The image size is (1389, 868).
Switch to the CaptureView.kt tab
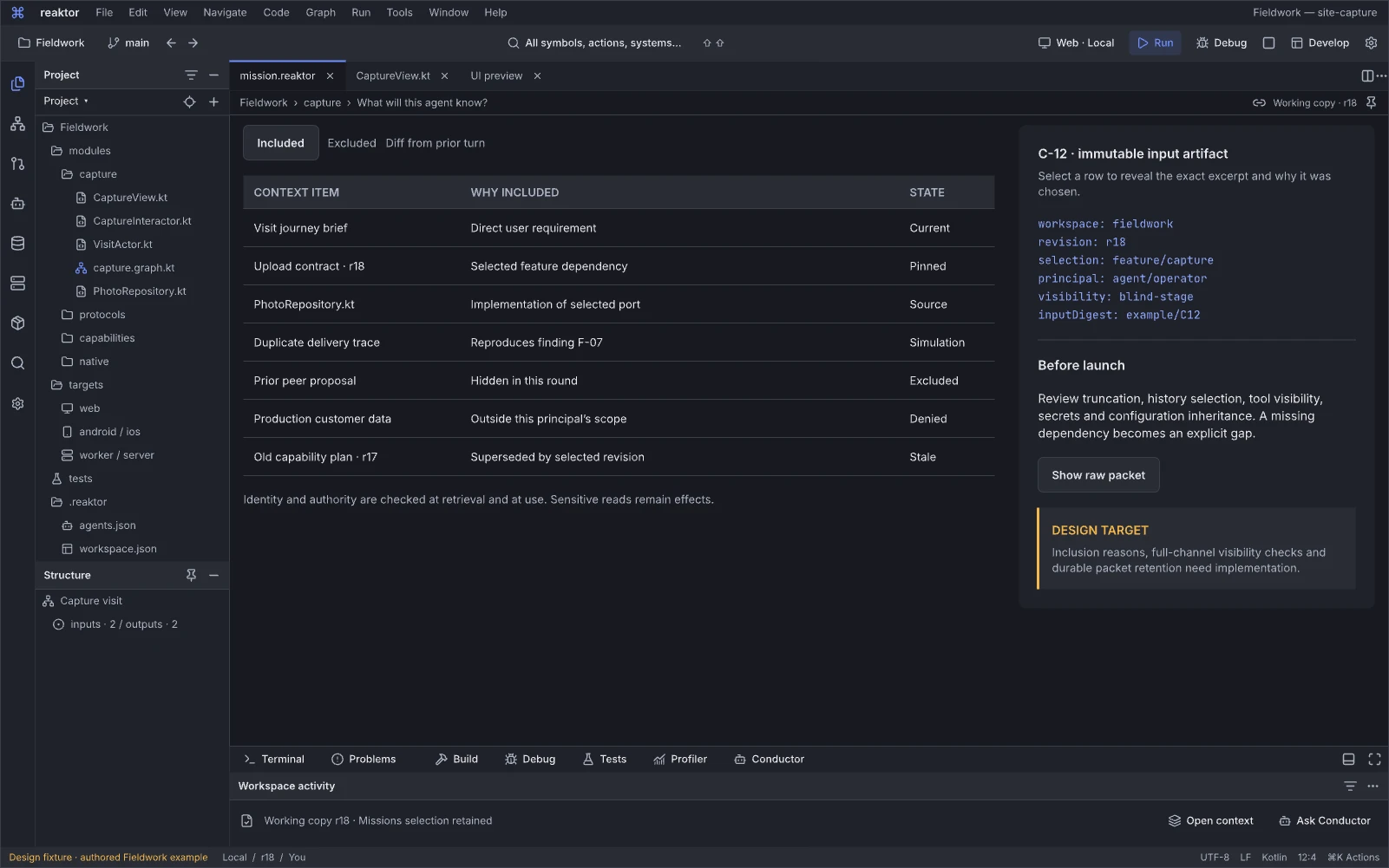point(393,75)
